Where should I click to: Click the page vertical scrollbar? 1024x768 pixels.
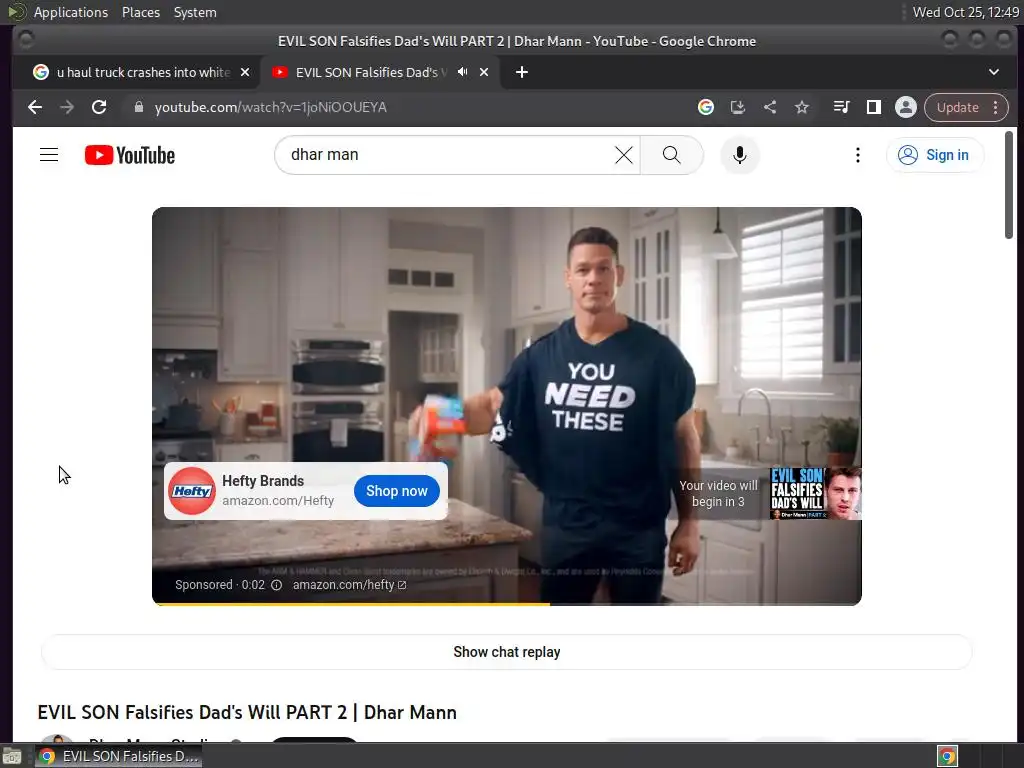1009,185
